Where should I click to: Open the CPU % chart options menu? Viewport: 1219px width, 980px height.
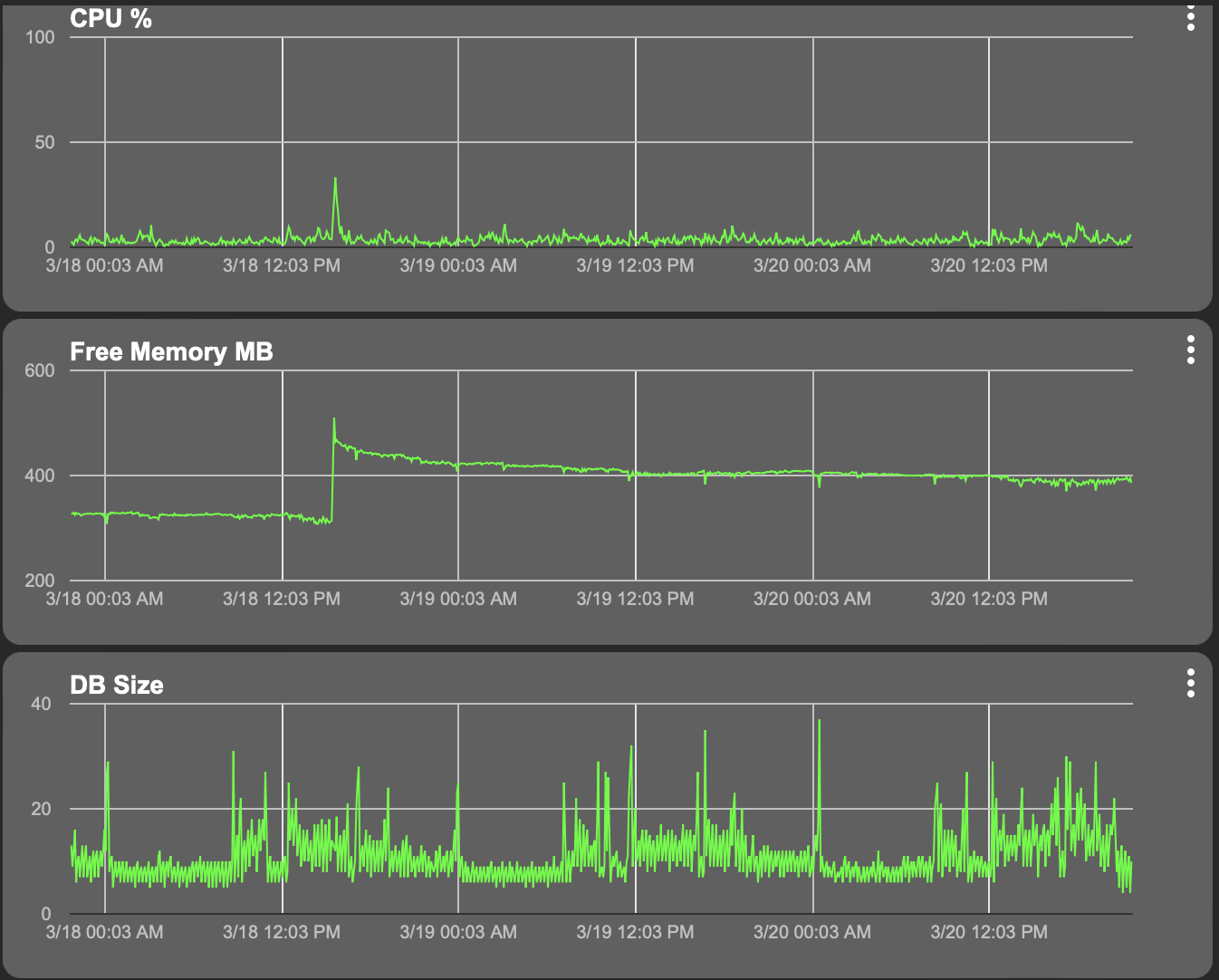1191,17
